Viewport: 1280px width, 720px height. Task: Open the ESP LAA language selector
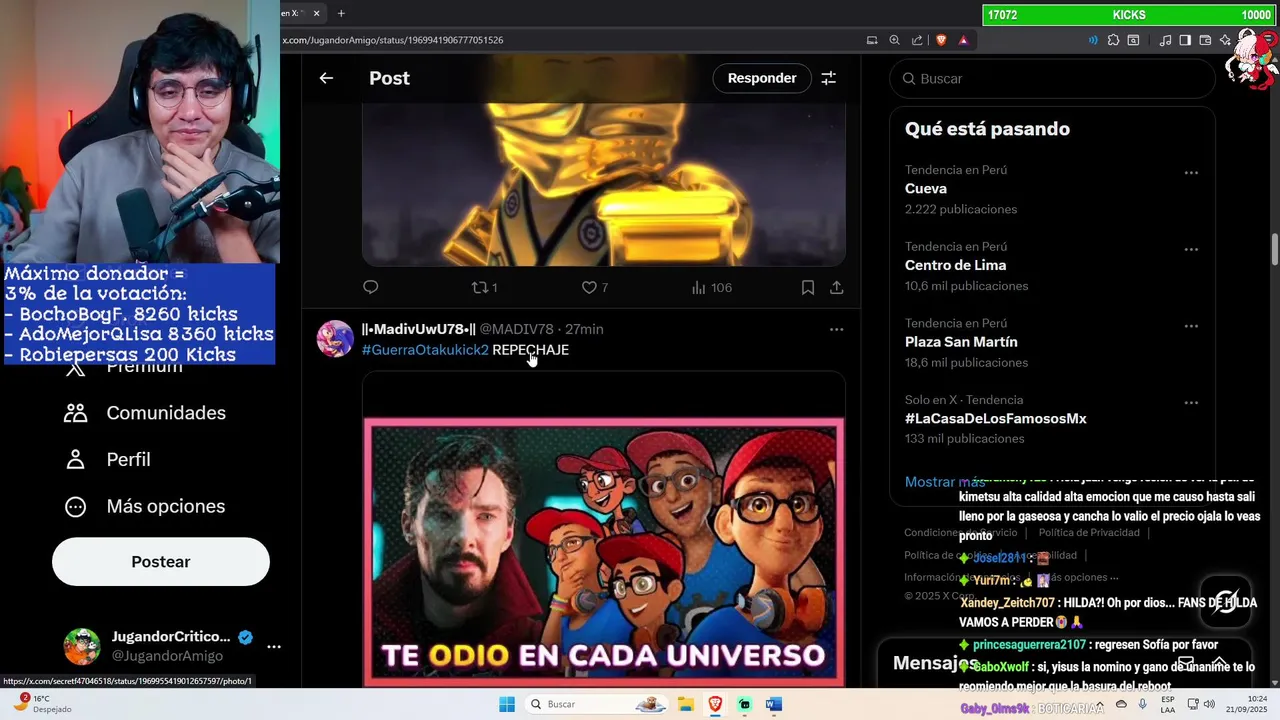point(1168,704)
